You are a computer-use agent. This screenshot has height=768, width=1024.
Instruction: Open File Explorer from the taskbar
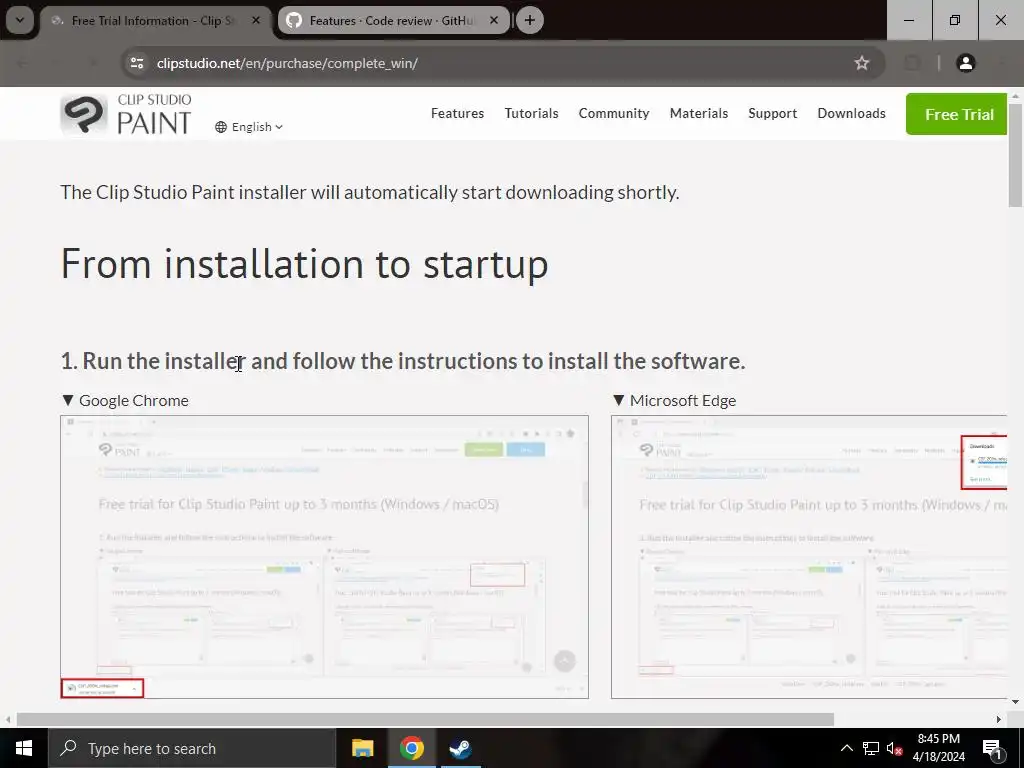tap(362, 748)
